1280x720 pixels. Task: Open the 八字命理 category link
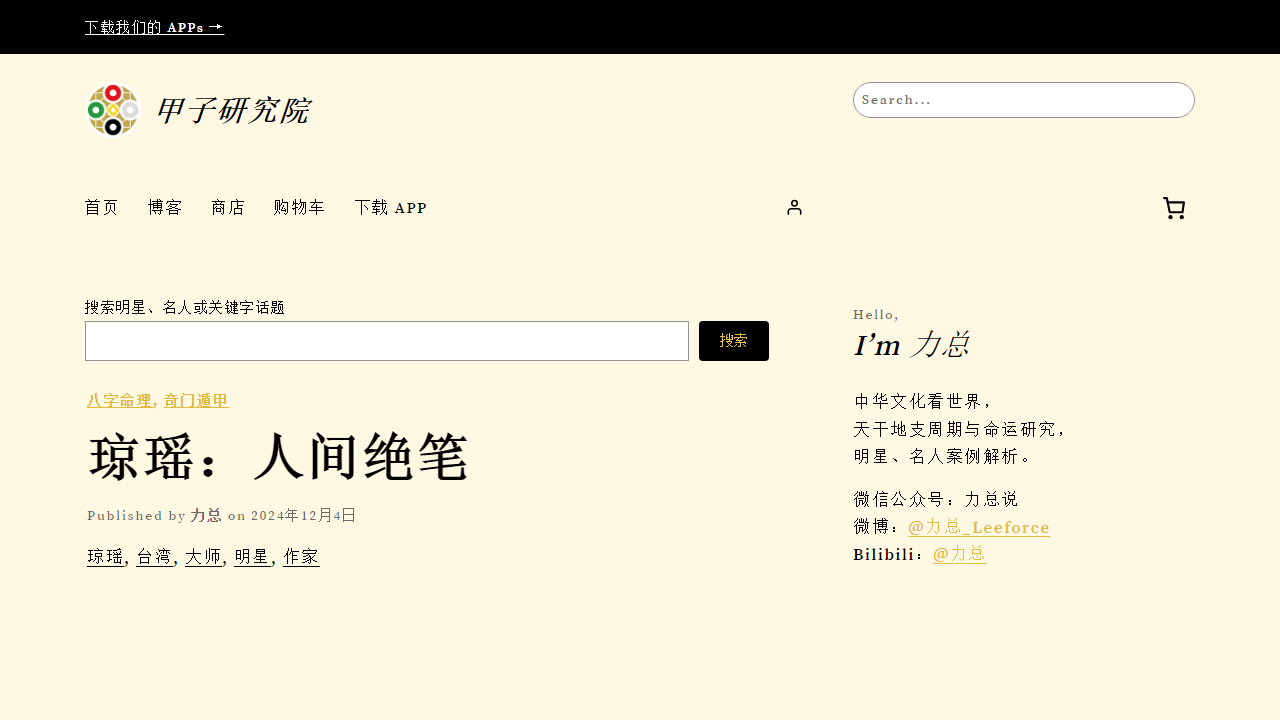coord(119,400)
